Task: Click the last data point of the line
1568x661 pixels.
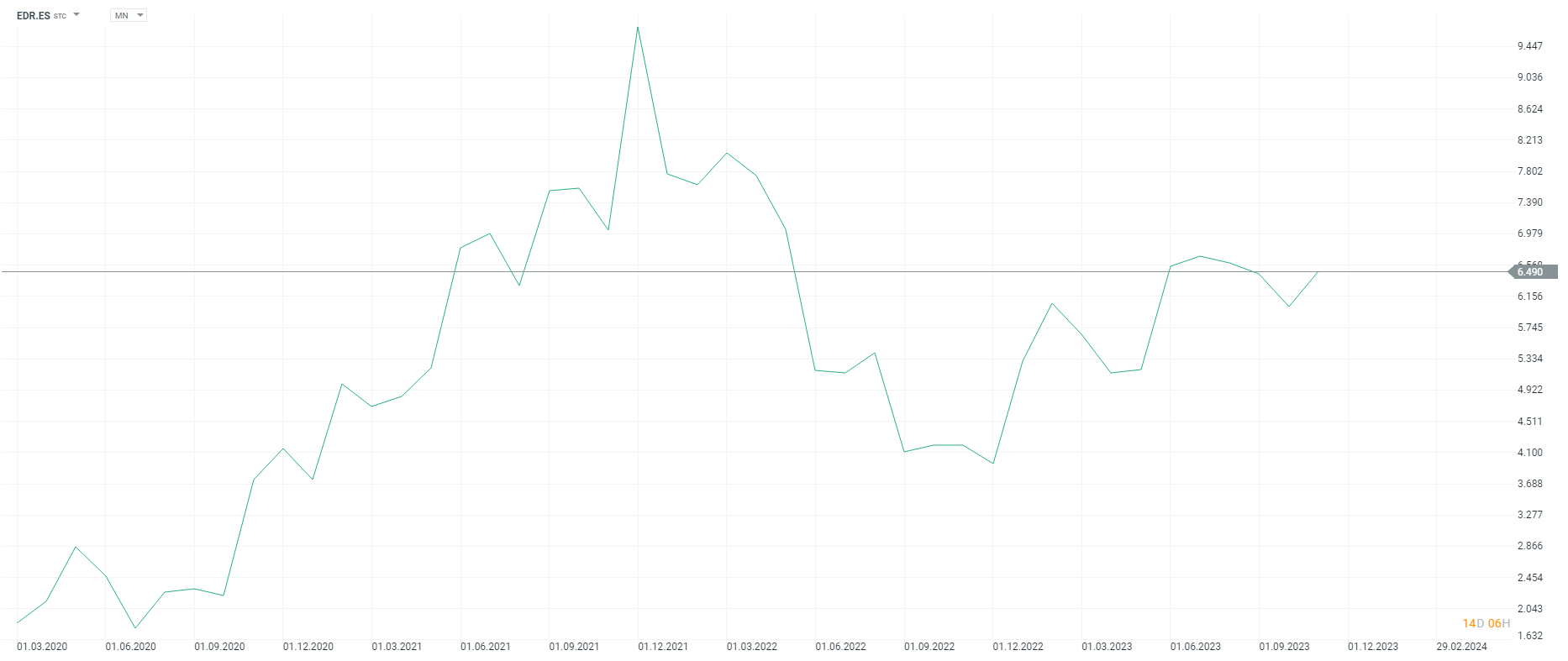Action: click(x=1318, y=272)
